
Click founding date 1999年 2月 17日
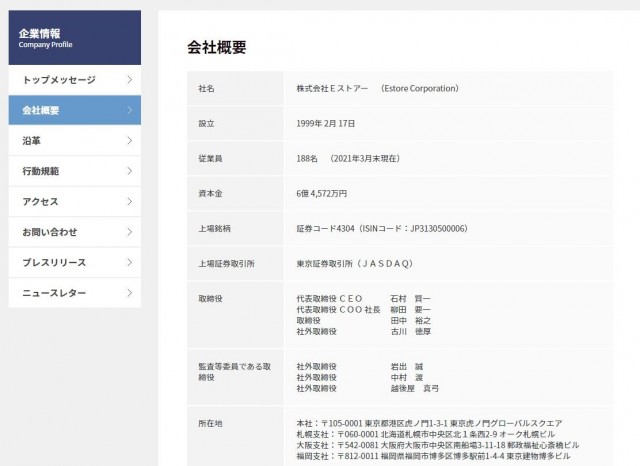[326, 124]
